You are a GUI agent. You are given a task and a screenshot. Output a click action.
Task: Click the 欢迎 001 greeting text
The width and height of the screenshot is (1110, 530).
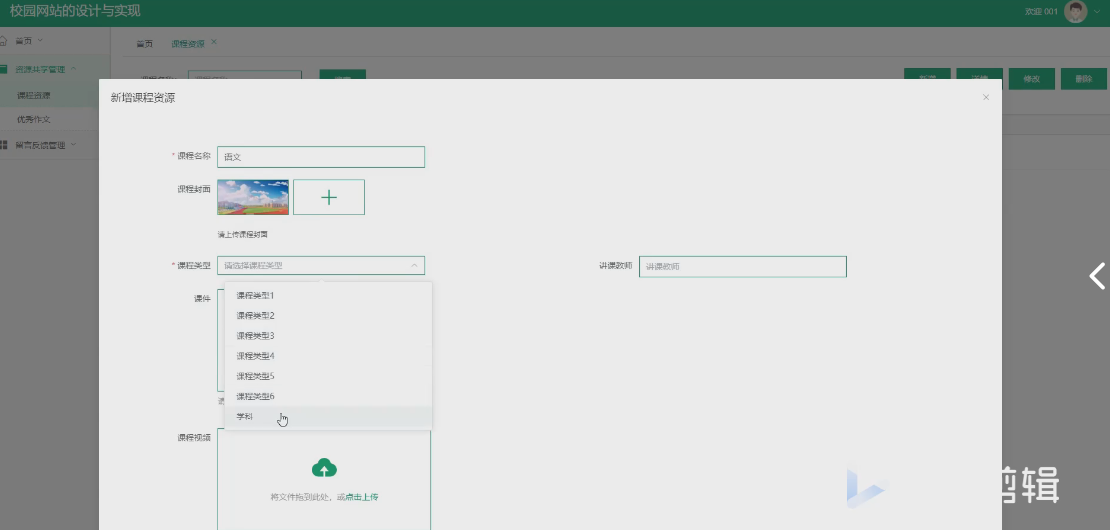pos(1041,11)
